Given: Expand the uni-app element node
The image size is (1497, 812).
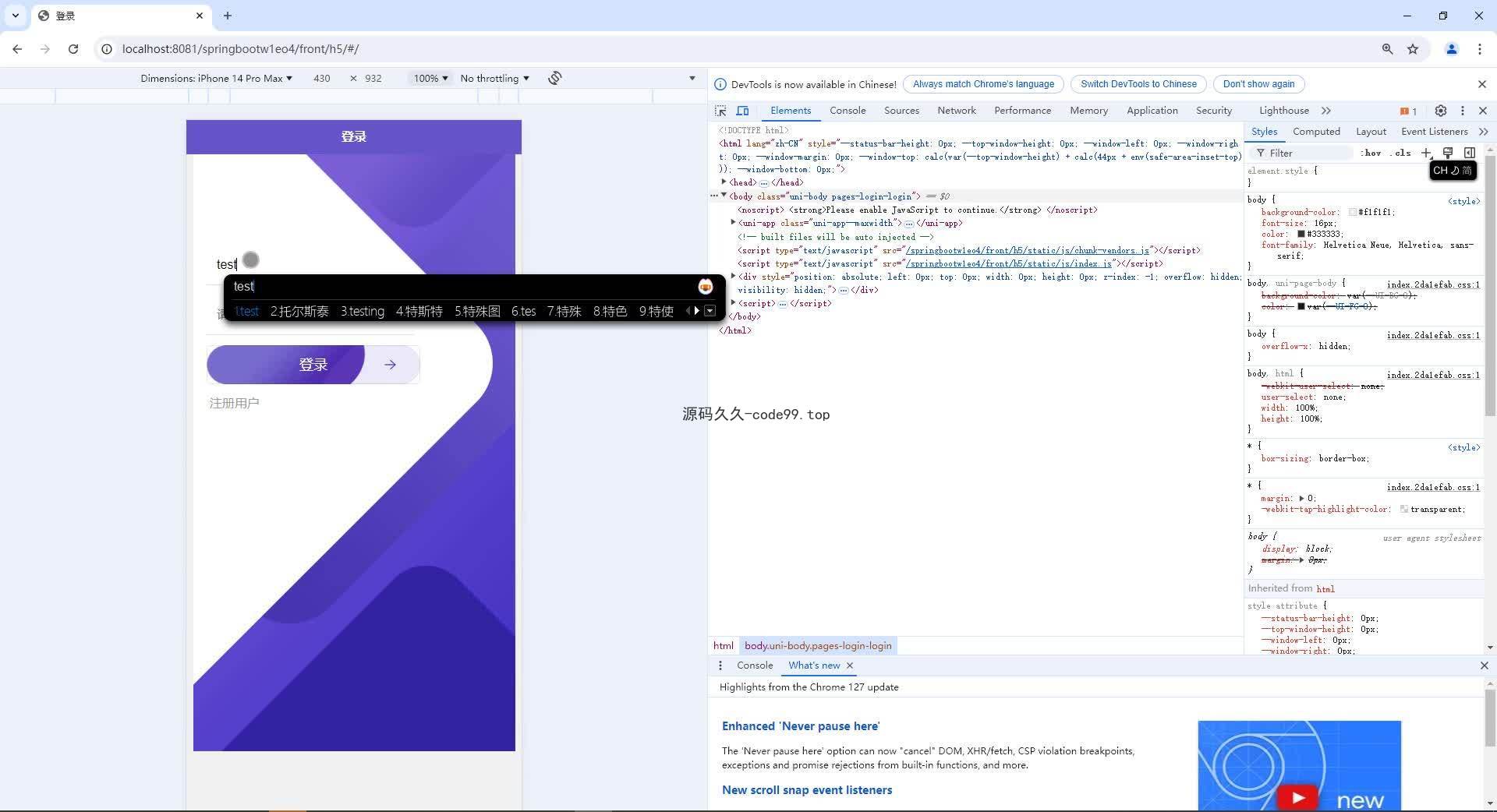Looking at the screenshot, I should 733,222.
